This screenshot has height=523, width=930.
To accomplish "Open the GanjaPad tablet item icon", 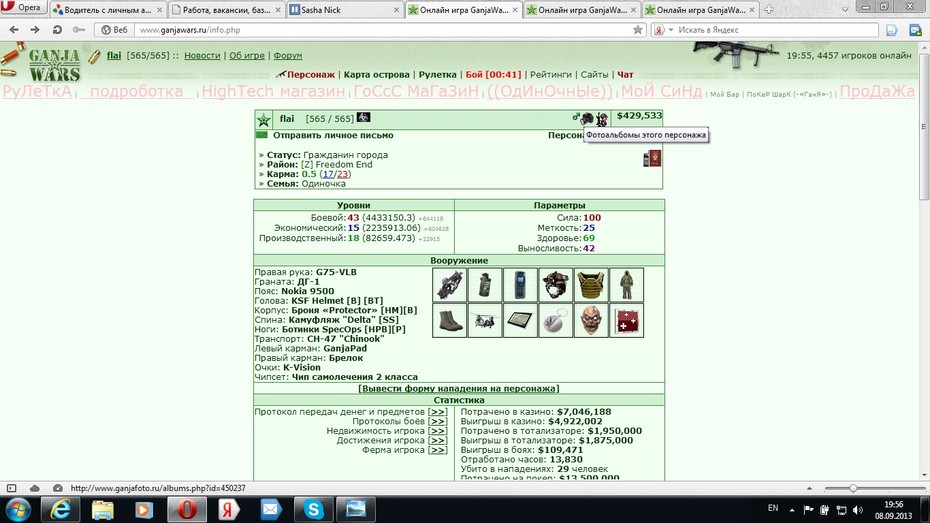I will click(520, 320).
